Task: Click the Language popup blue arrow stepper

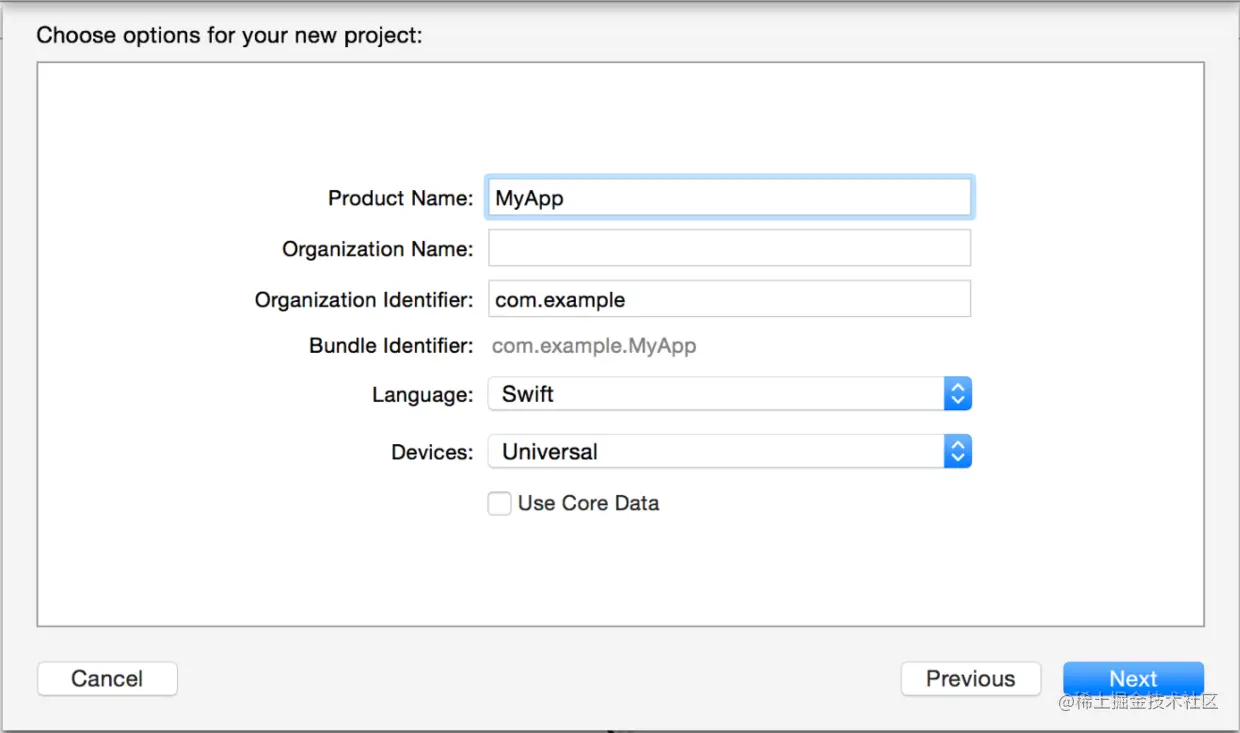Action: (x=957, y=394)
